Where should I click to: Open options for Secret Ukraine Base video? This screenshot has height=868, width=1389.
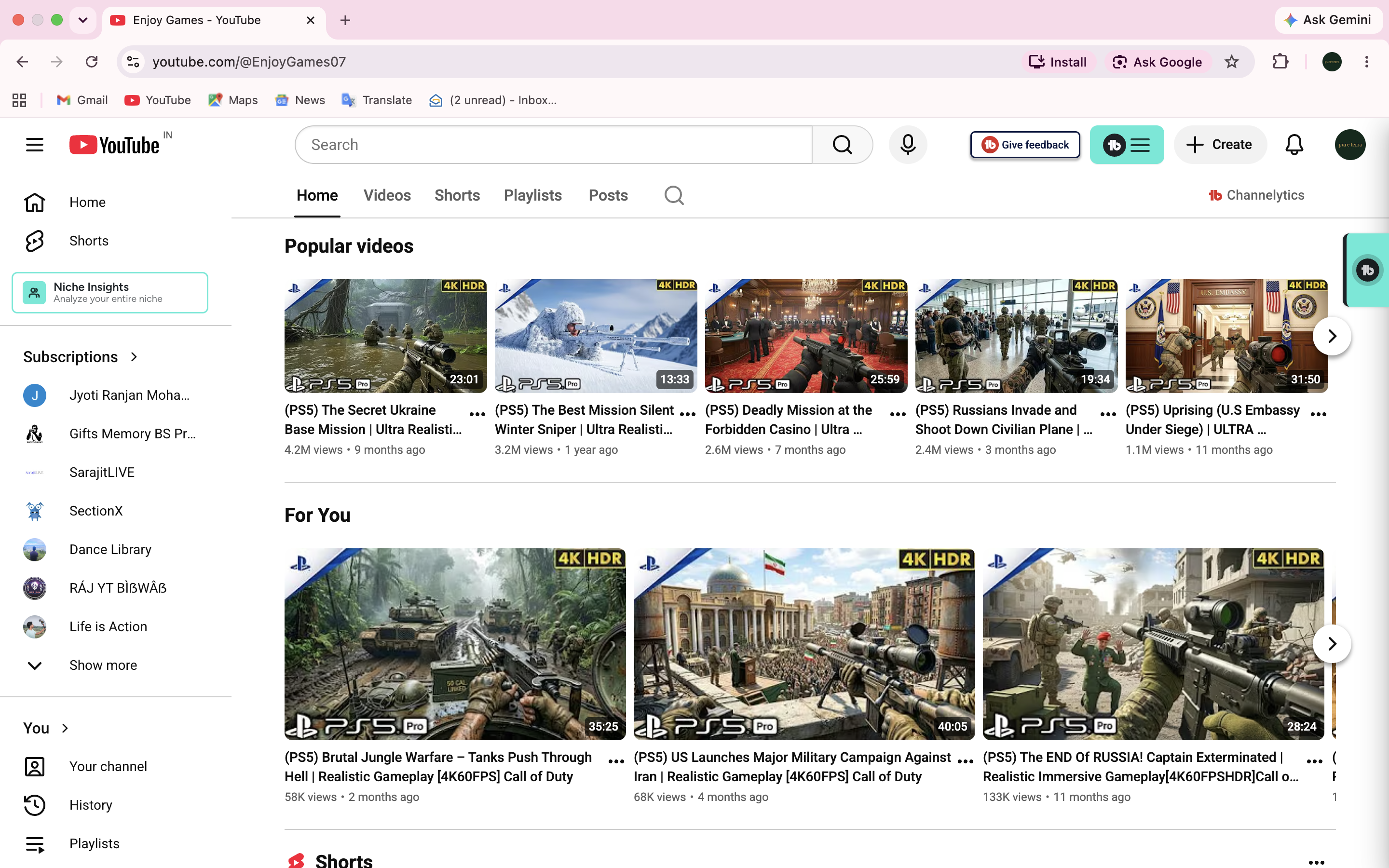477,413
